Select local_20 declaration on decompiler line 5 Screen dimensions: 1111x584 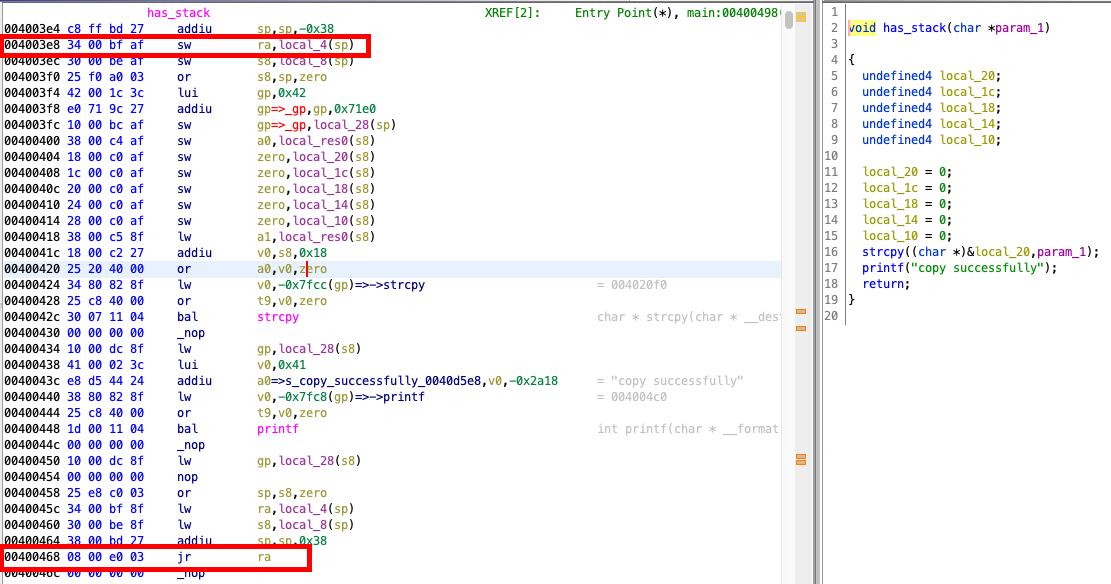click(x=969, y=76)
